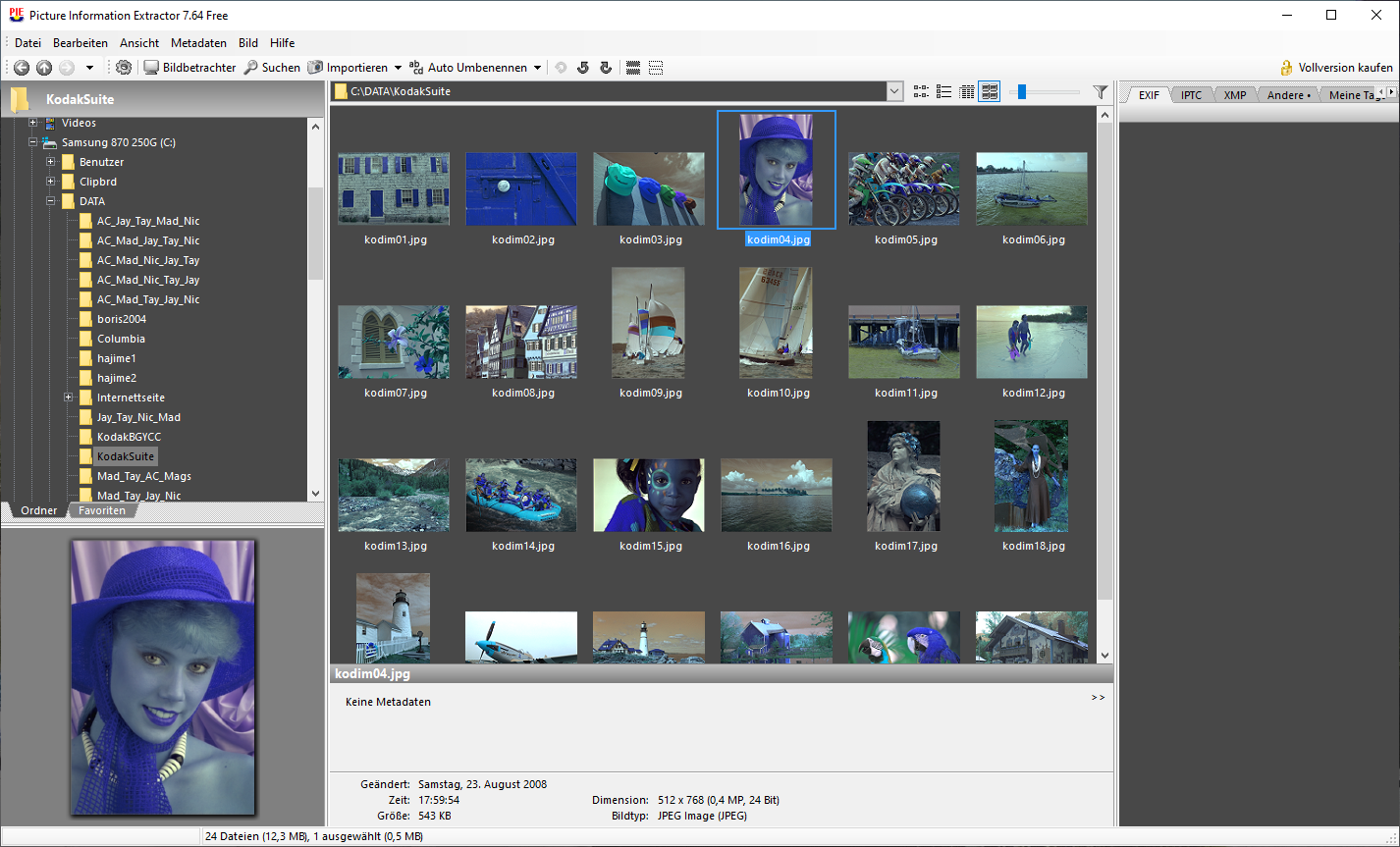Open the folder path dropdown
This screenshot has height=847, width=1400.
[x=894, y=92]
